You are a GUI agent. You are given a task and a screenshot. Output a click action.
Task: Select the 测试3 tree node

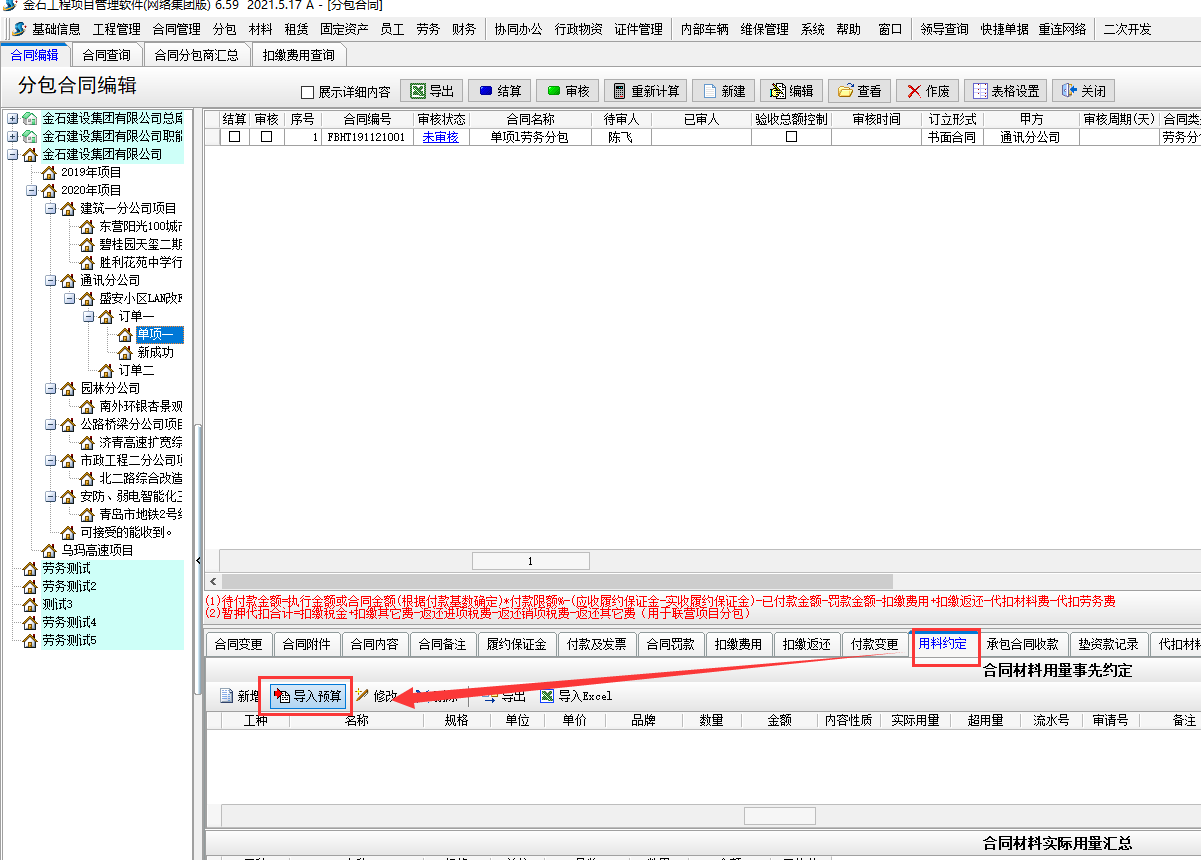point(57,604)
